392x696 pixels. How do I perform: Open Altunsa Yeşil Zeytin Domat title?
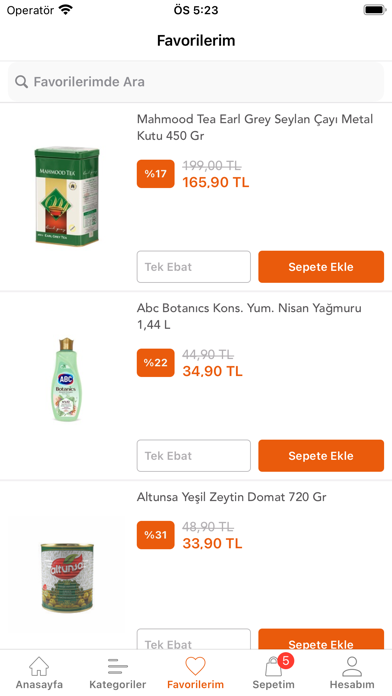click(231, 497)
